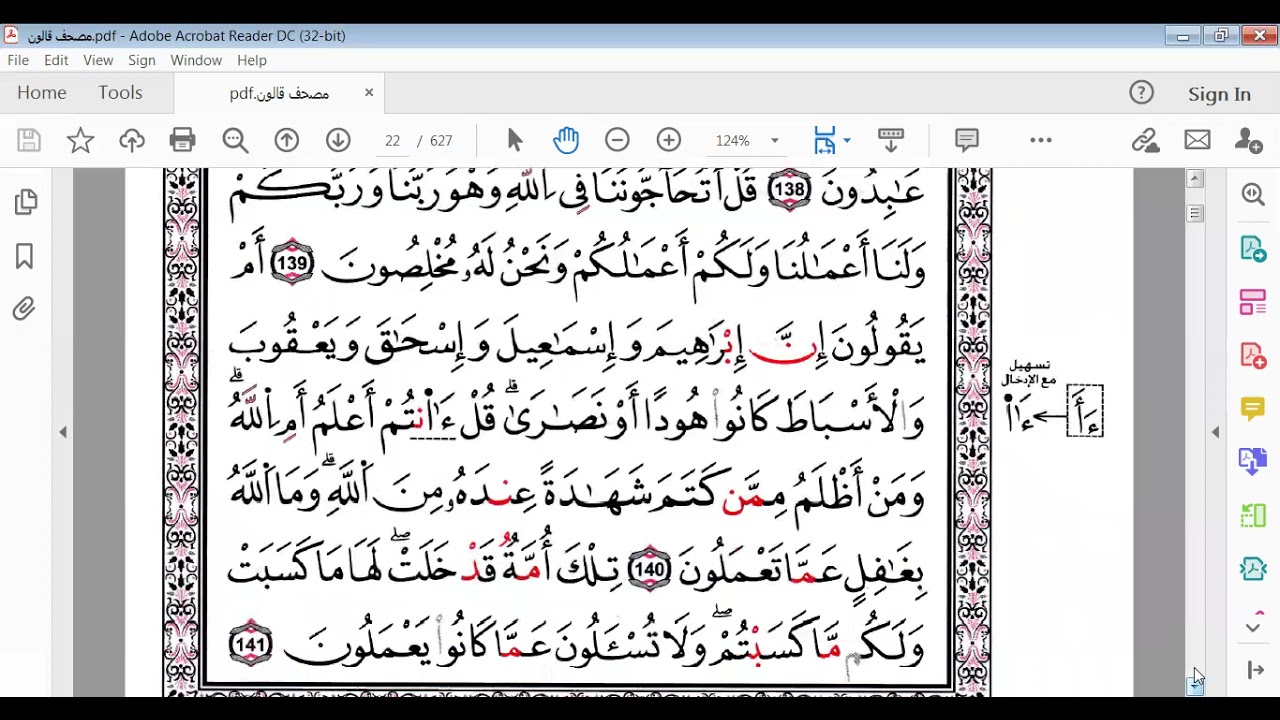
Task: Open the Help menu
Action: (x=252, y=60)
